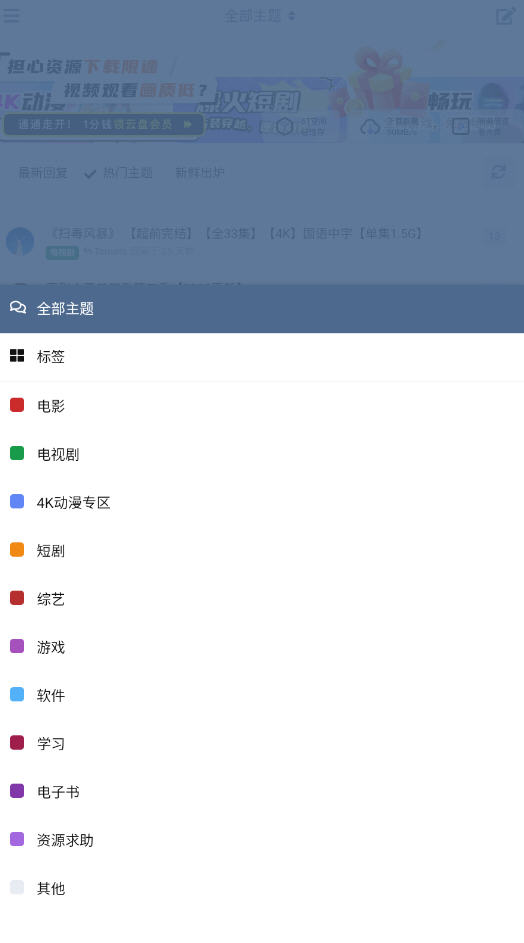Image resolution: width=524 pixels, height=943 pixels.
Task: Switch sorting to 新鲜出炉
Action: click(200, 173)
